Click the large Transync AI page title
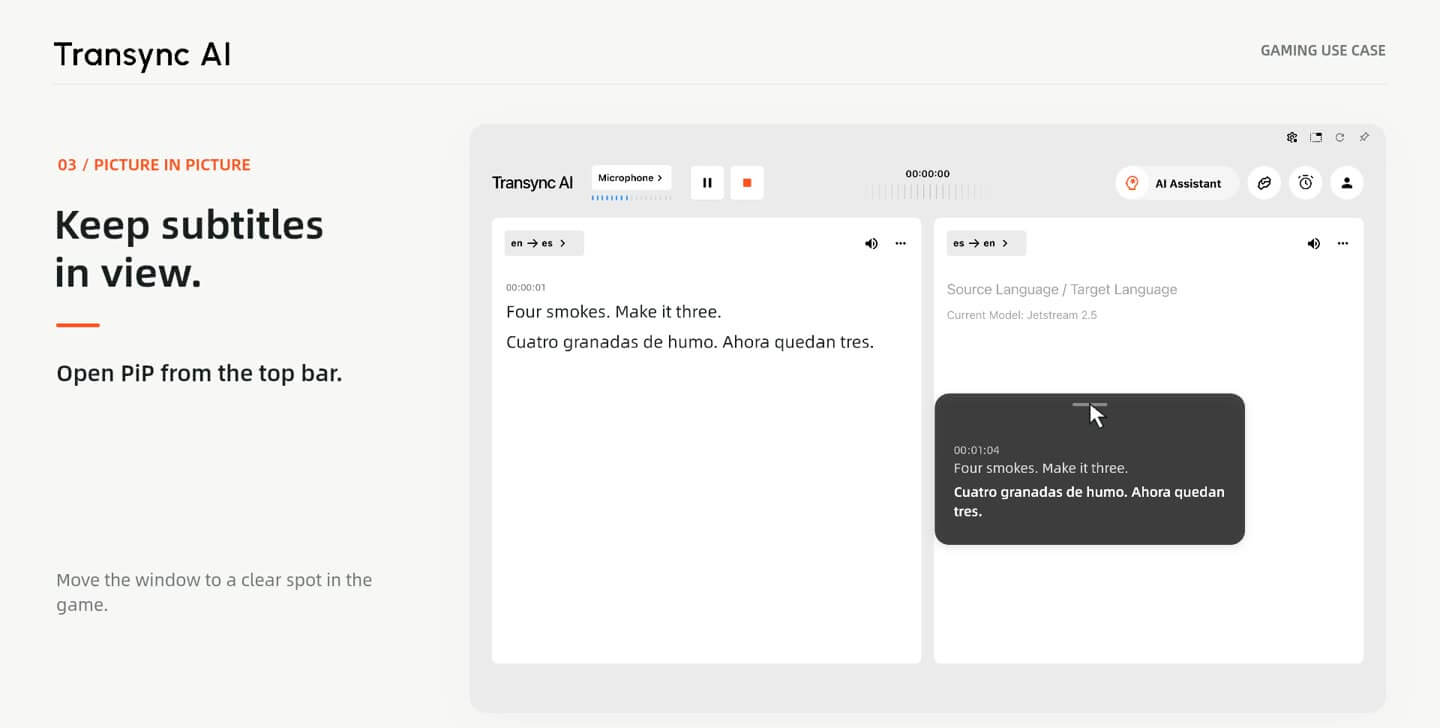The height and width of the screenshot is (728, 1440). pos(142,55)
